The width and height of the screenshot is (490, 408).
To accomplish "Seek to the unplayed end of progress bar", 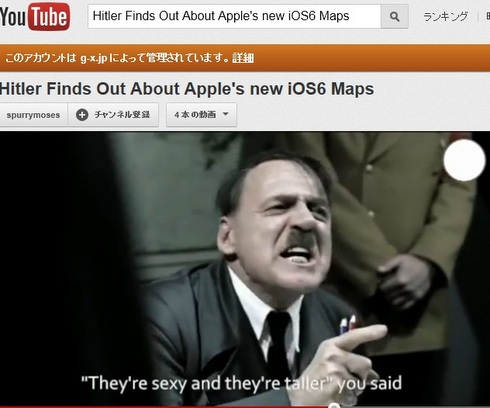I will tap(414, 407).
